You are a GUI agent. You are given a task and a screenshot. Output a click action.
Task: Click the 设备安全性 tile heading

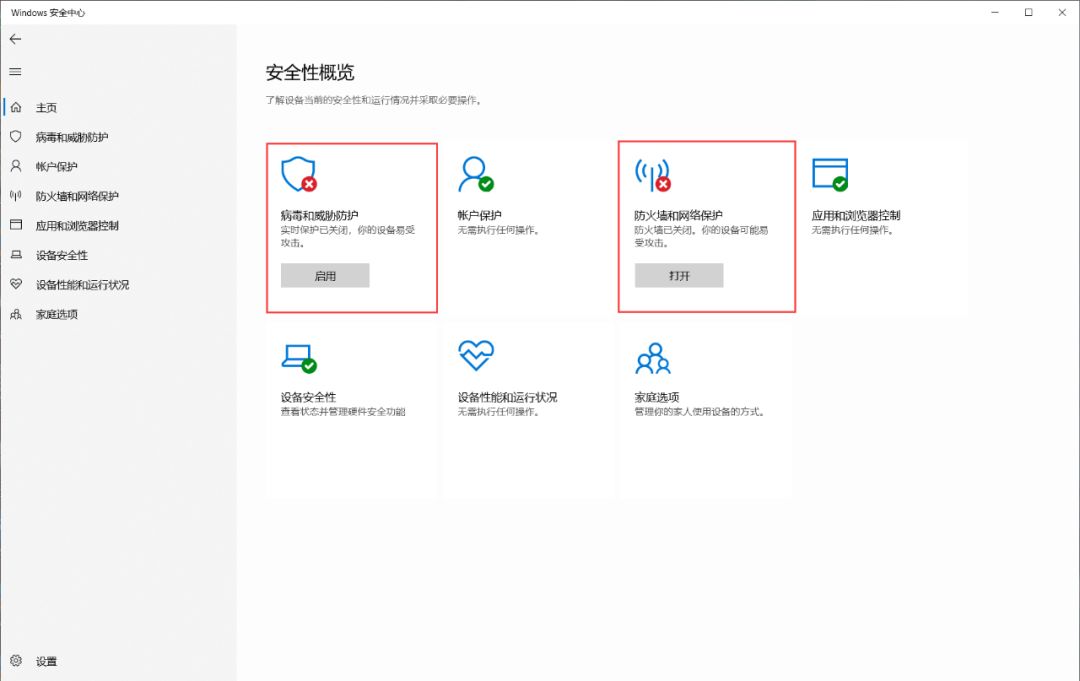point(308,397)
